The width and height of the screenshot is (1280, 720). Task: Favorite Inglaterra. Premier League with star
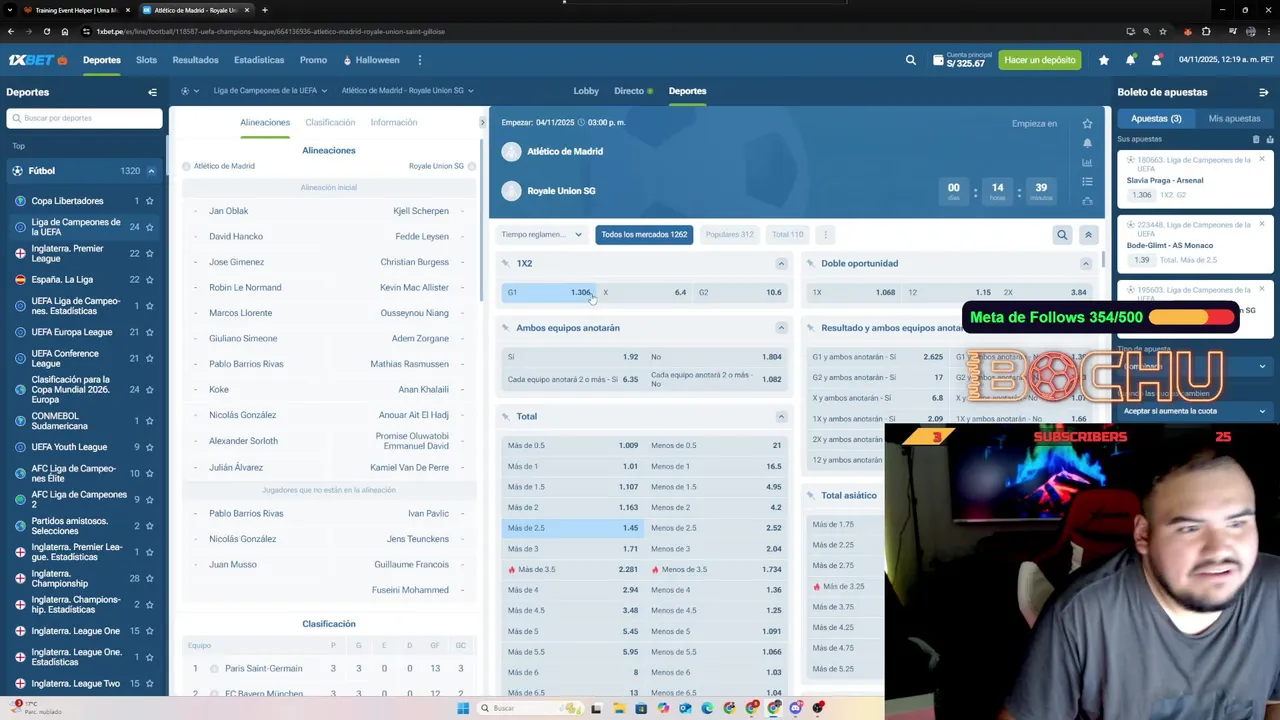tap(149, 253)
